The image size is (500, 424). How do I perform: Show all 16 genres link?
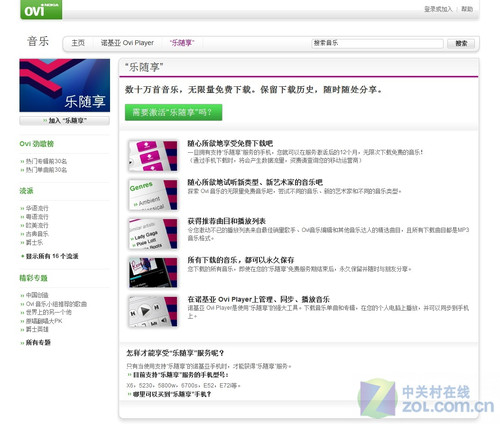52,256
